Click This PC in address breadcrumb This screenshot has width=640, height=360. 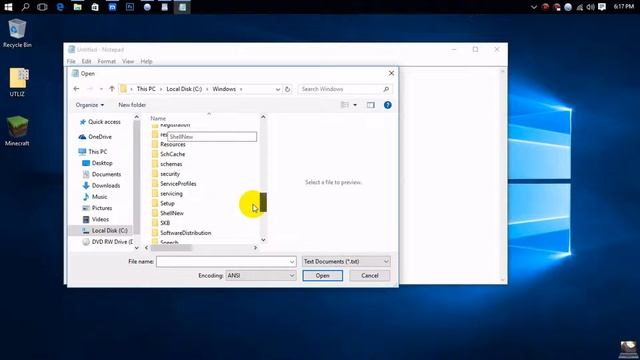point(146,89)
